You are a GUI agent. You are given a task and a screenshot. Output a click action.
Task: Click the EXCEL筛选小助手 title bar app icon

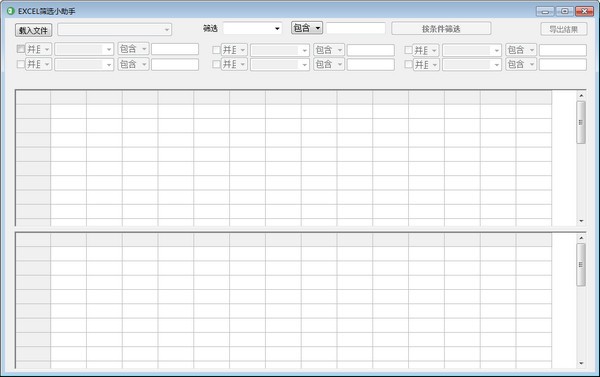(10, 11)
